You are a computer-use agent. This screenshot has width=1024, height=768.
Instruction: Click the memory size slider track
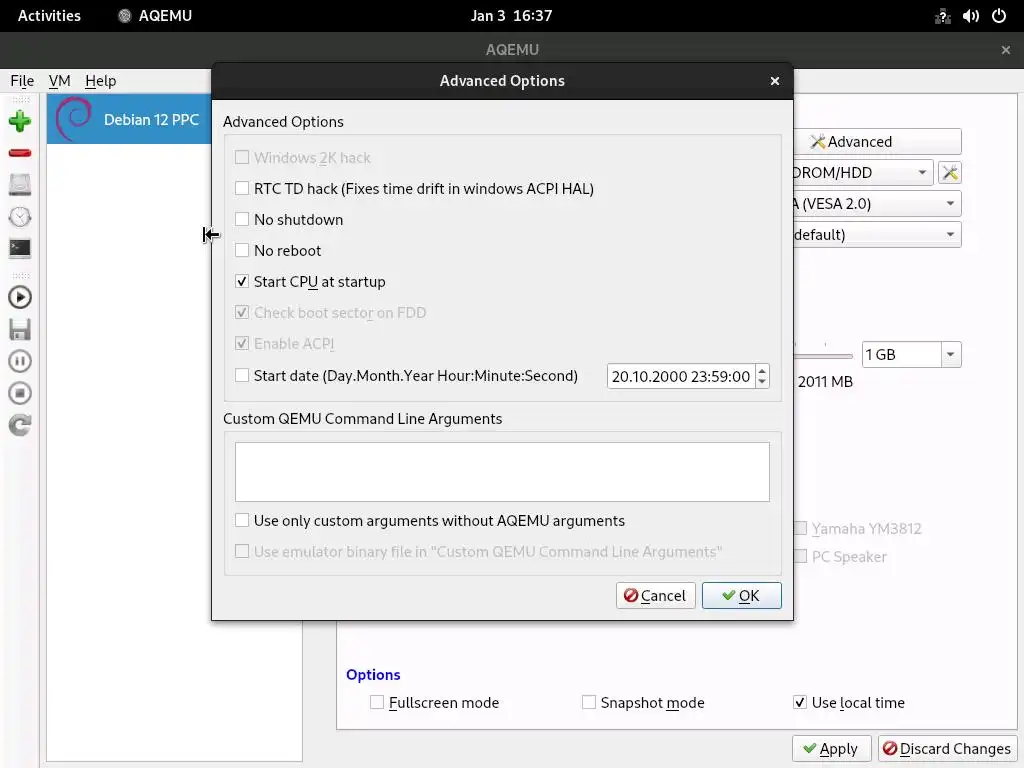pyautogui.click(x=824, y=356)
